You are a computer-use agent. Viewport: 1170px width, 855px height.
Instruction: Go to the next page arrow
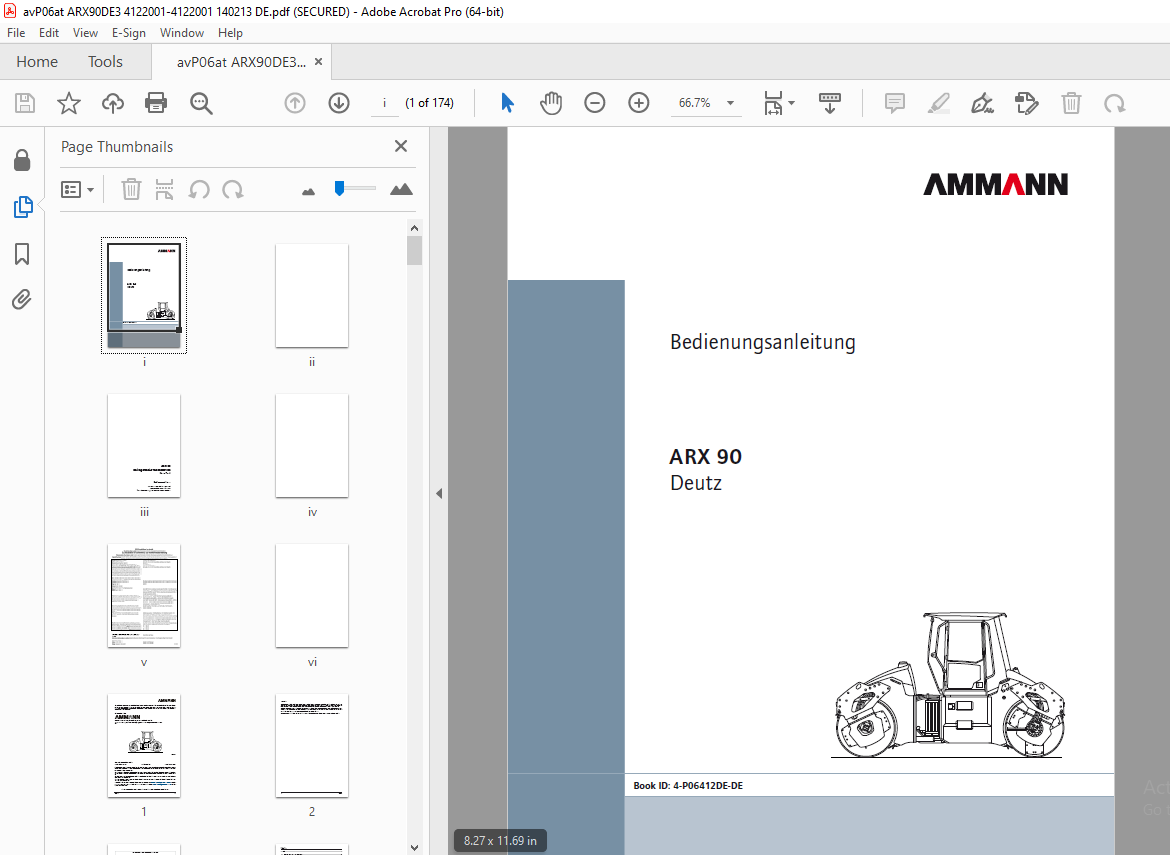tap(339, 103)
